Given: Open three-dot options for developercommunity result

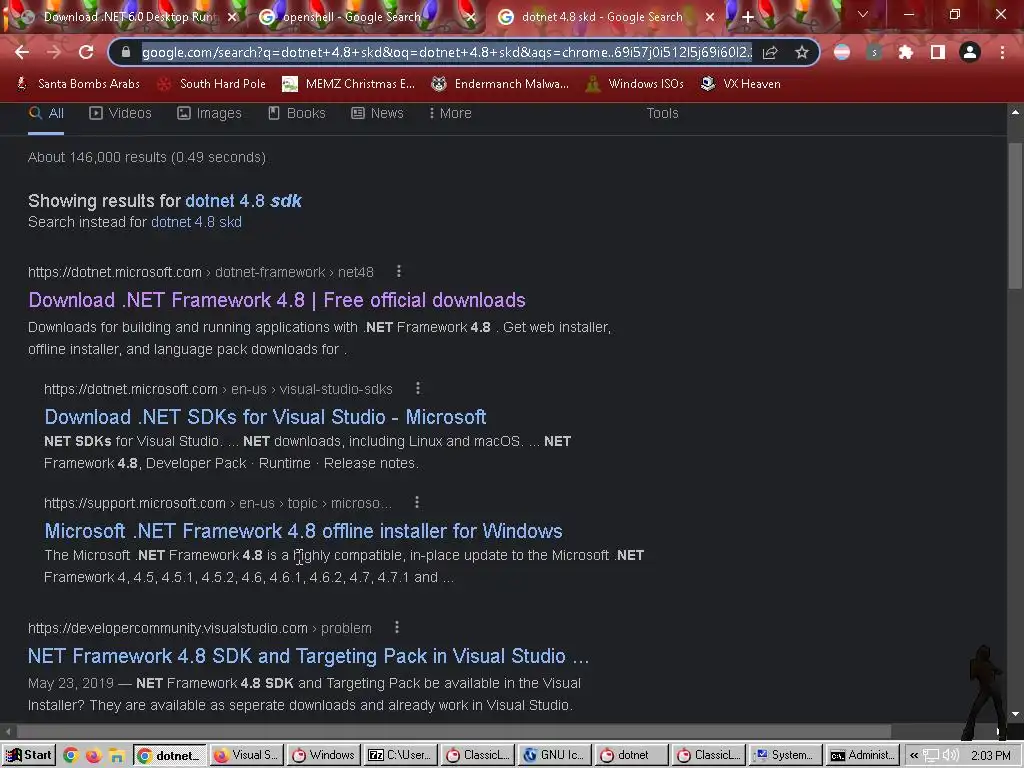Looking at the screenshot, I should [x=396, y=628].
